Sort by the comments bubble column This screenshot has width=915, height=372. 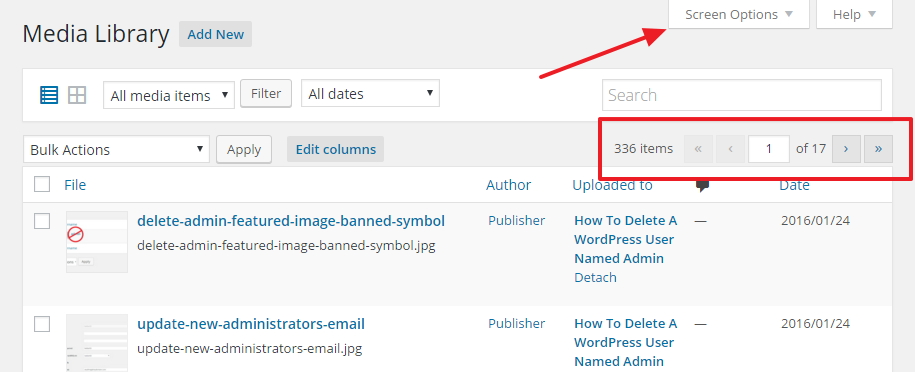point(703,186)
